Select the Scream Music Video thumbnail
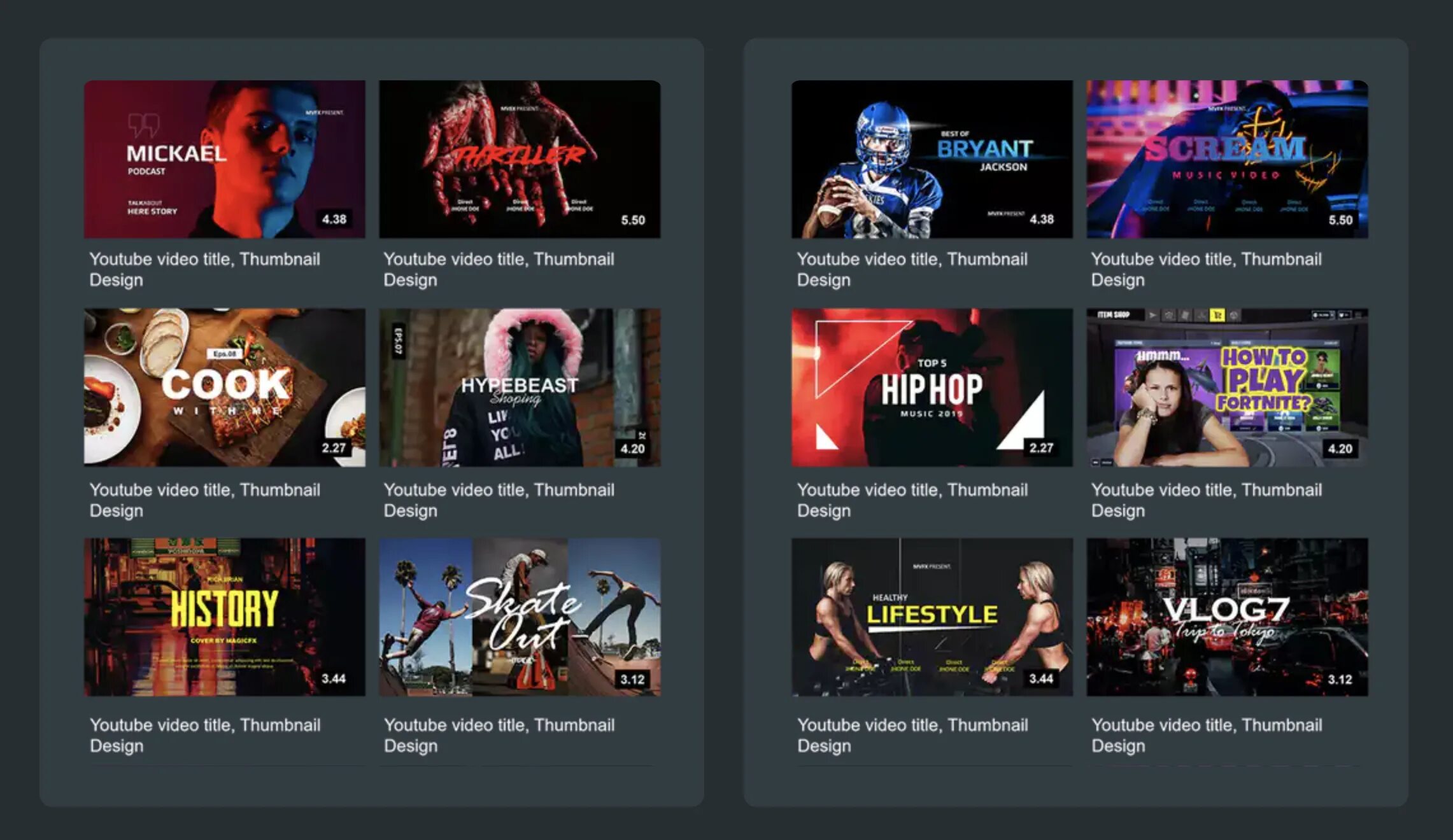Image resolution: width=1453 pixels, height=840 pixels. point(1227,159)
